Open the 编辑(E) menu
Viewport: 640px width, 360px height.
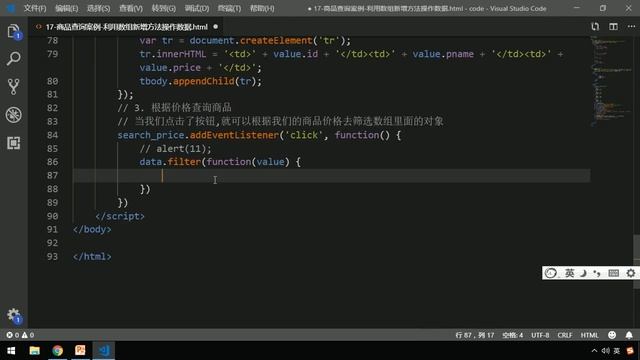click(x=67, y=8)
